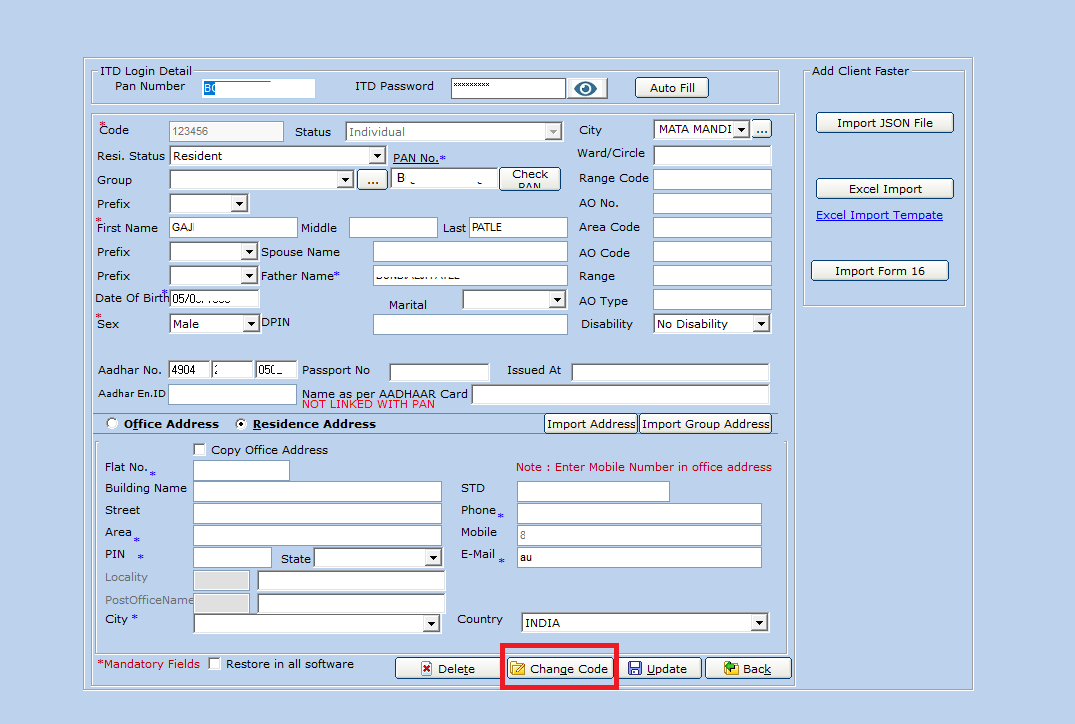This screenshot has width=1075, height=724.
Task: Click the Back button
Action: click(x=748, y=668)
